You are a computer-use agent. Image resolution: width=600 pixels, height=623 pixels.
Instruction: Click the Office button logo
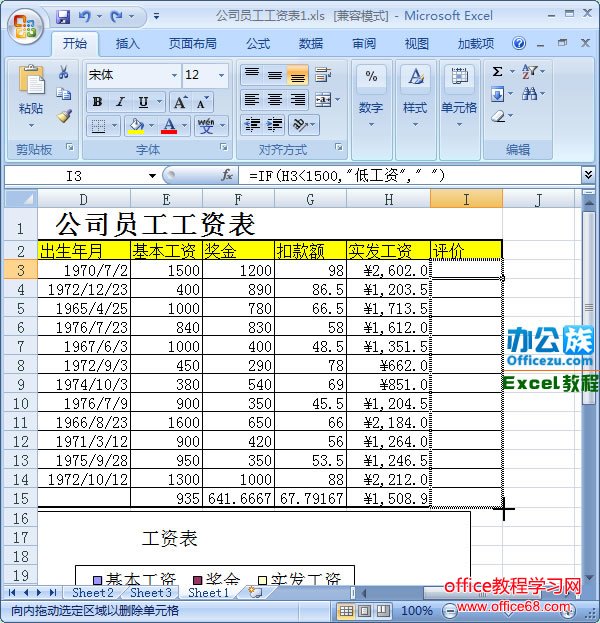(x=25, y=25)
